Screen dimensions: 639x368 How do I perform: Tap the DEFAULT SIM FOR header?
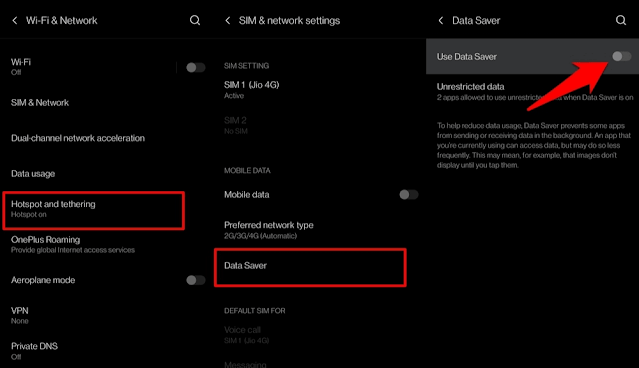coord(255,311)
